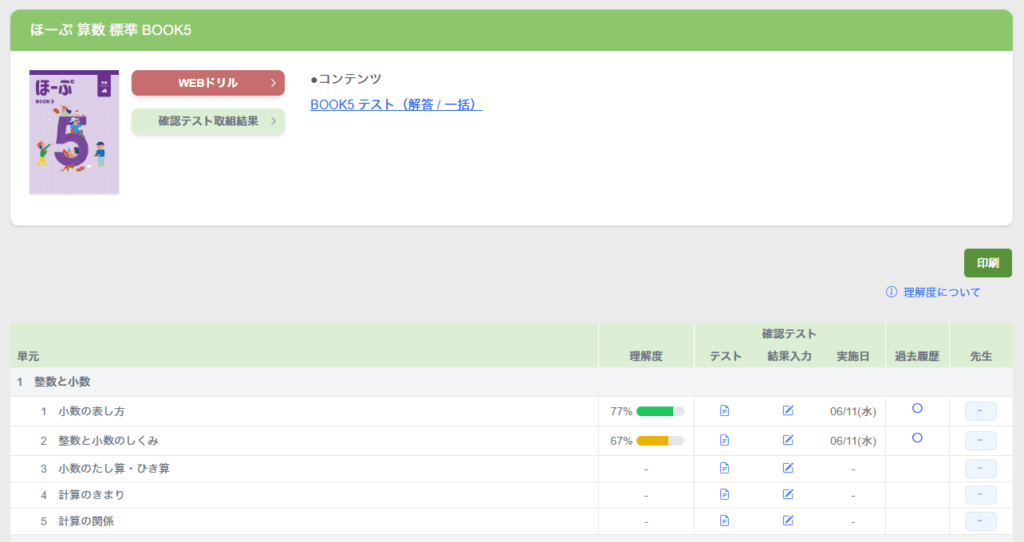Click the ほーぷ BOOK5 cover thumbnail
1024x542 pixels.
(x=74, y=132)
